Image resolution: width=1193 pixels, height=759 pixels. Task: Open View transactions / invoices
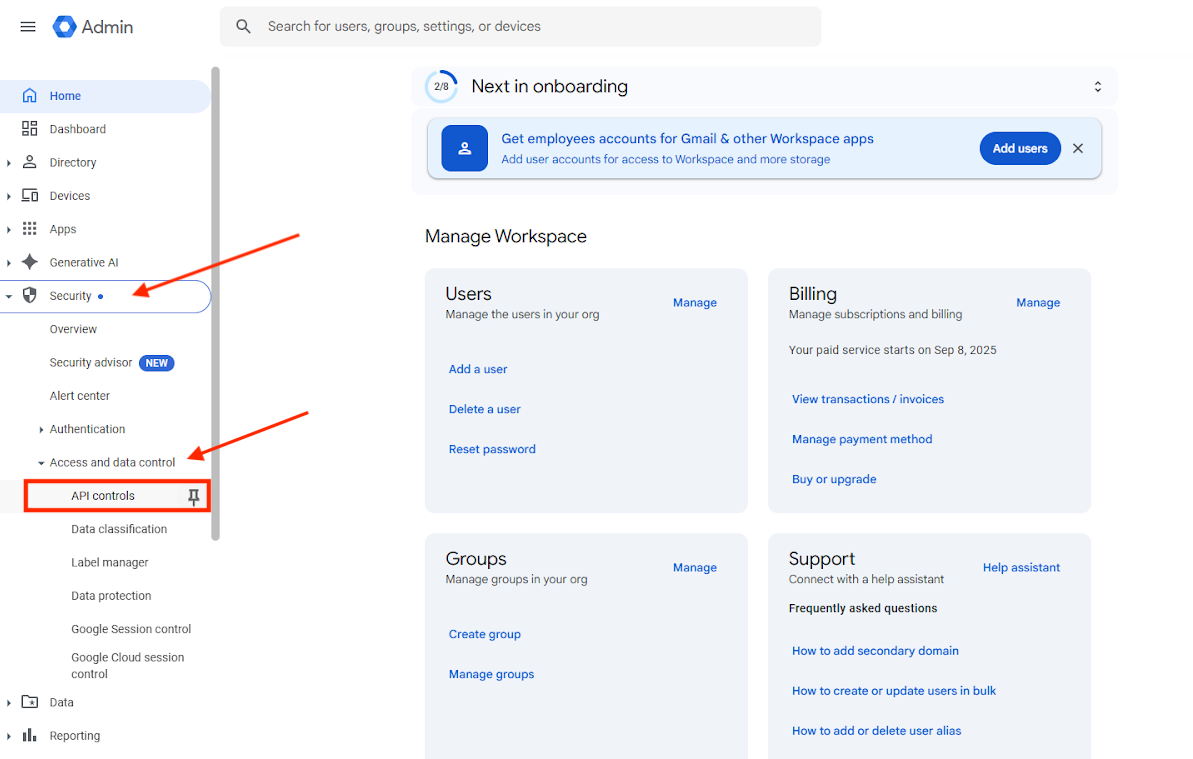tap(867, 399)
